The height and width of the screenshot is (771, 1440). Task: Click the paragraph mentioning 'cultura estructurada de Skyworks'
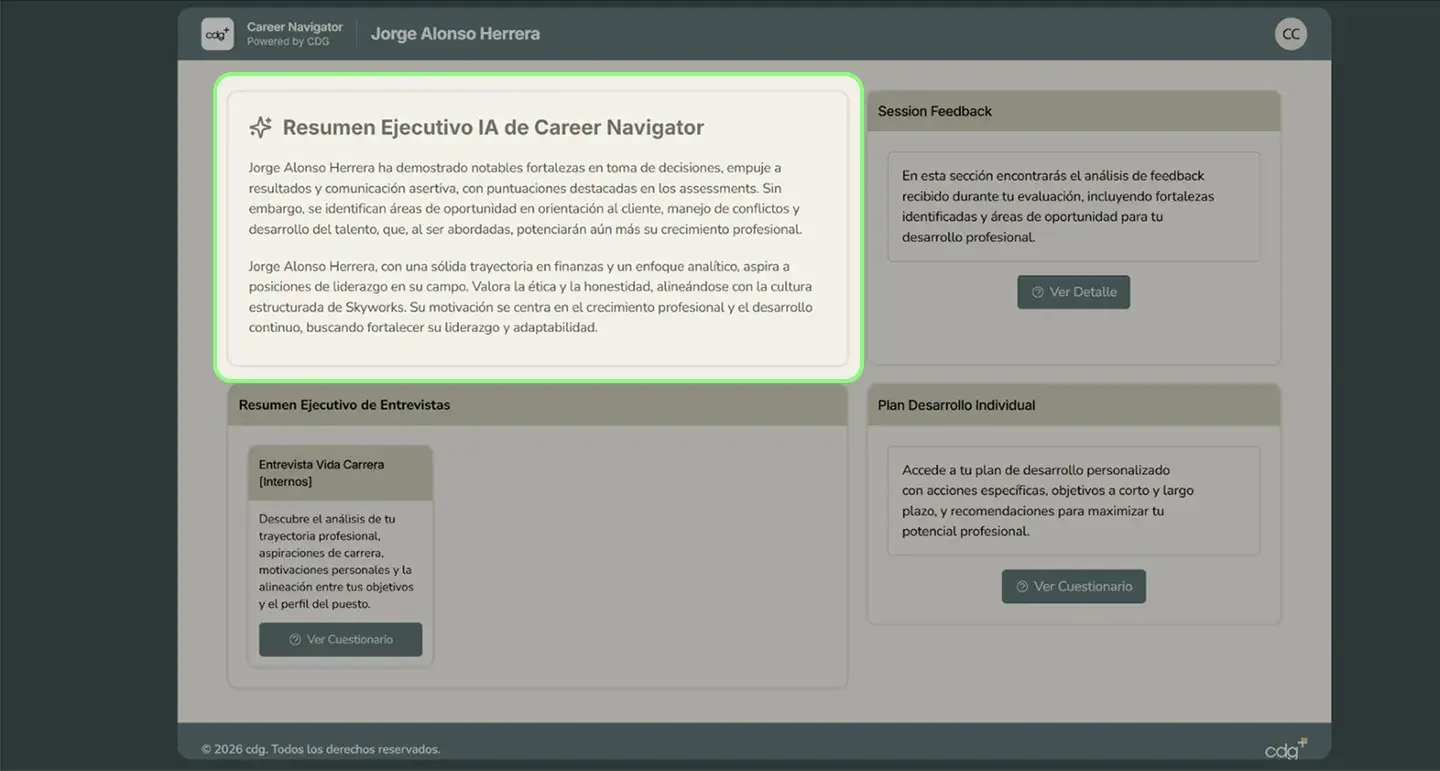click(531, 297)
